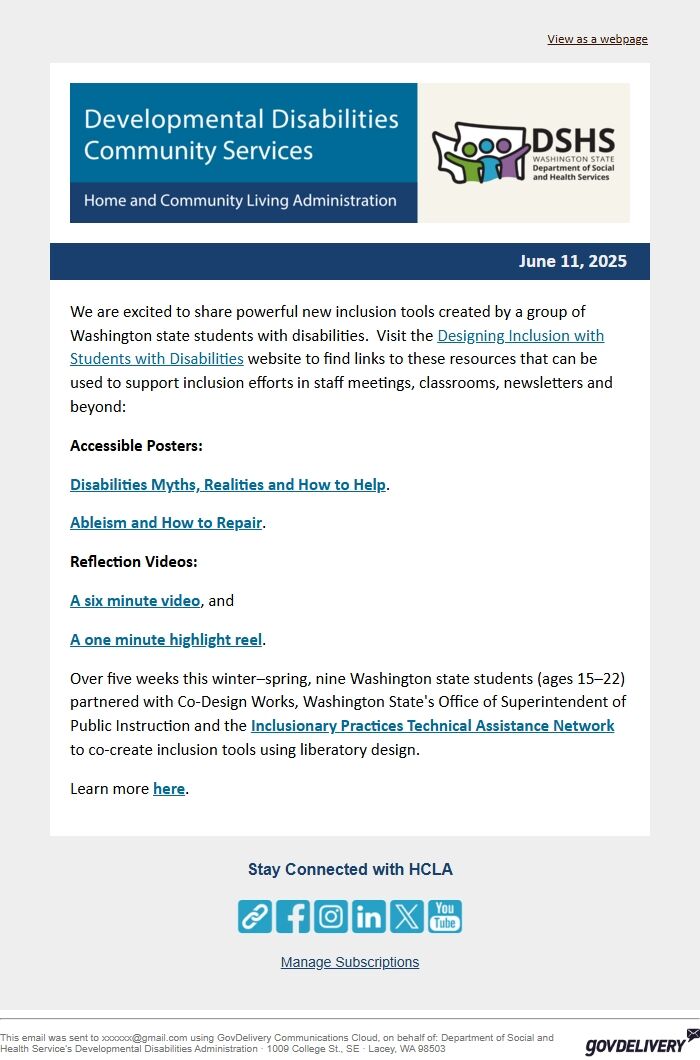Visit Inclusionary Practices Technical Assistance Network
The height and width of the screenshot is (1060, 700).
click(x=432, y=725)
